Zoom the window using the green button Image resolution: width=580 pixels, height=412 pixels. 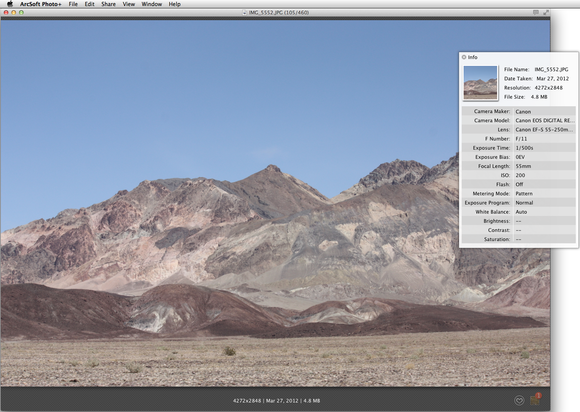pos(21,13)
